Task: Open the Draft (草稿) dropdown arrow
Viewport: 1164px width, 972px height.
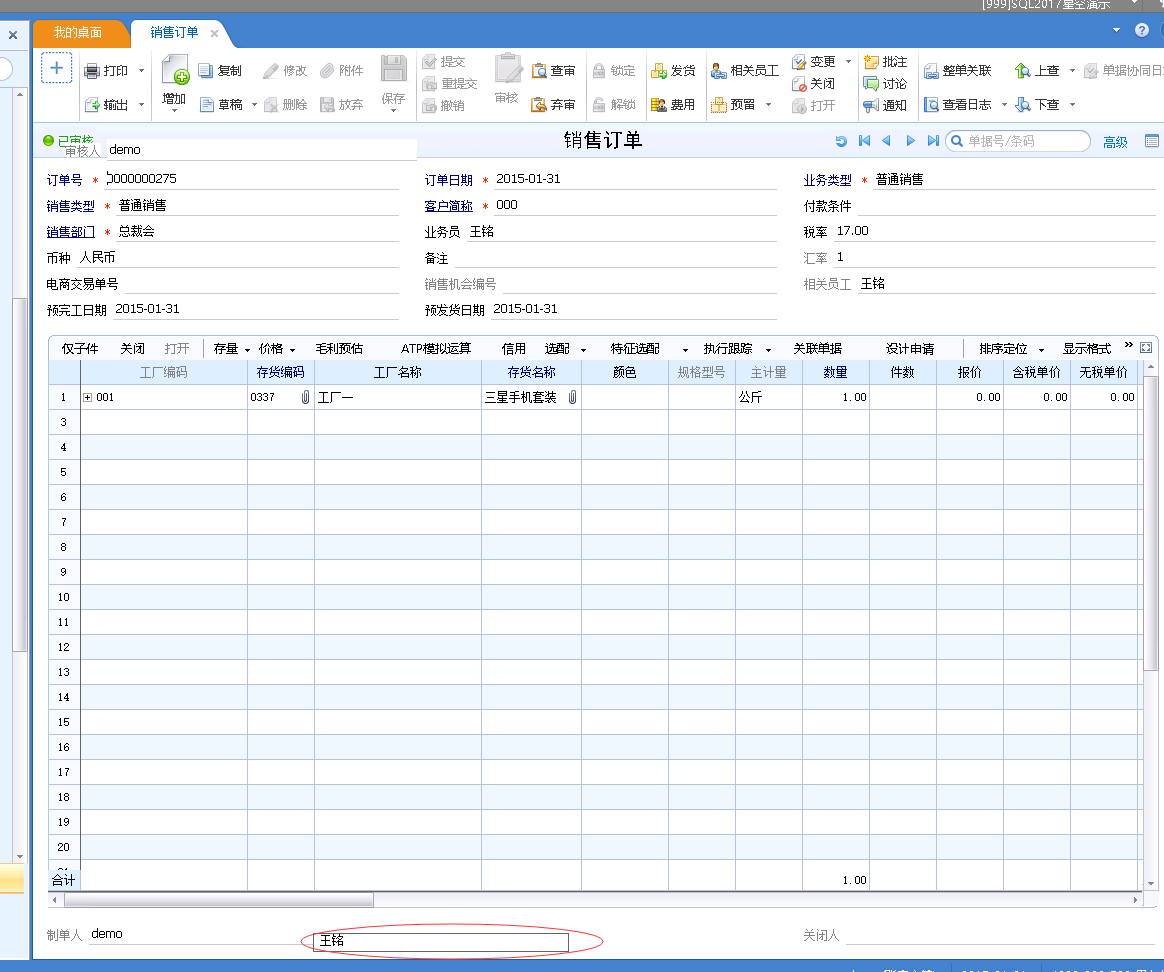Action: [x=254, y=105]
